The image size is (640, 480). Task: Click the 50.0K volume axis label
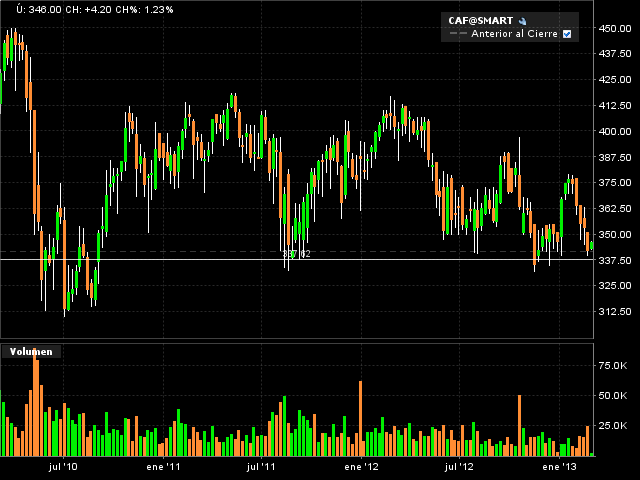click(x=613, y=396)
